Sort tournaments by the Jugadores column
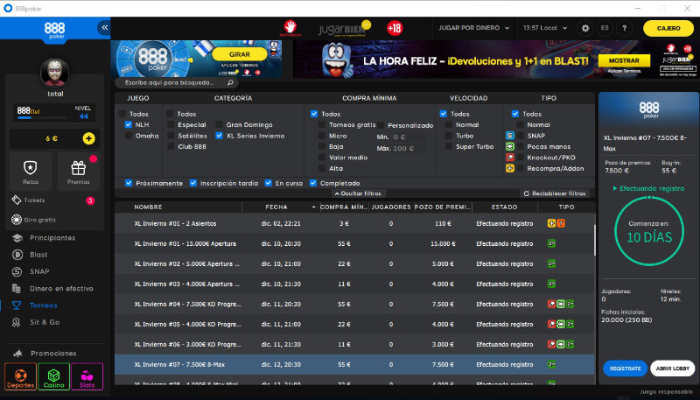This screenshot has width=700, height=400. tap(391, 207)
